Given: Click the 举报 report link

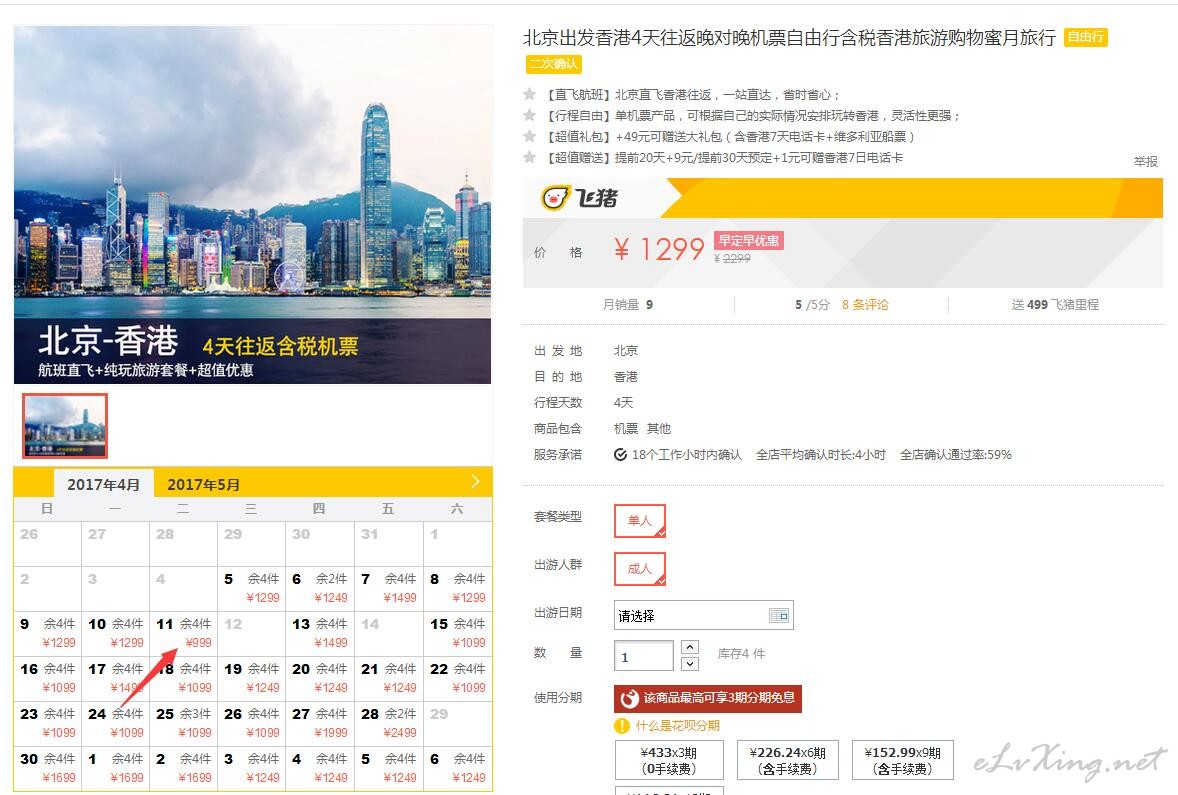Looking at the screenshot, I should coord(1145,161).
